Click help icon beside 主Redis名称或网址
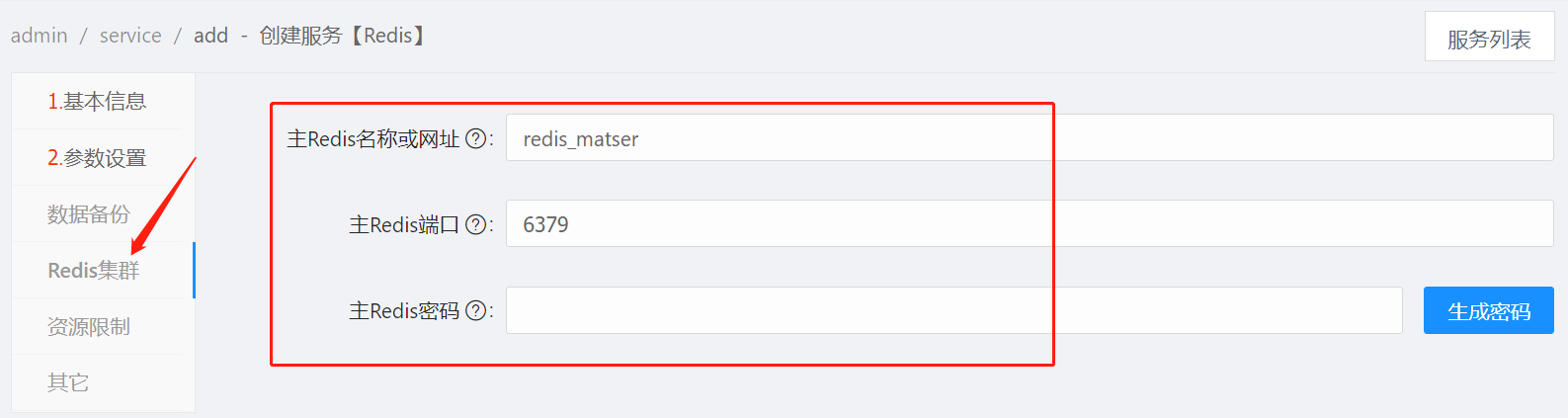 pos(475,138)
